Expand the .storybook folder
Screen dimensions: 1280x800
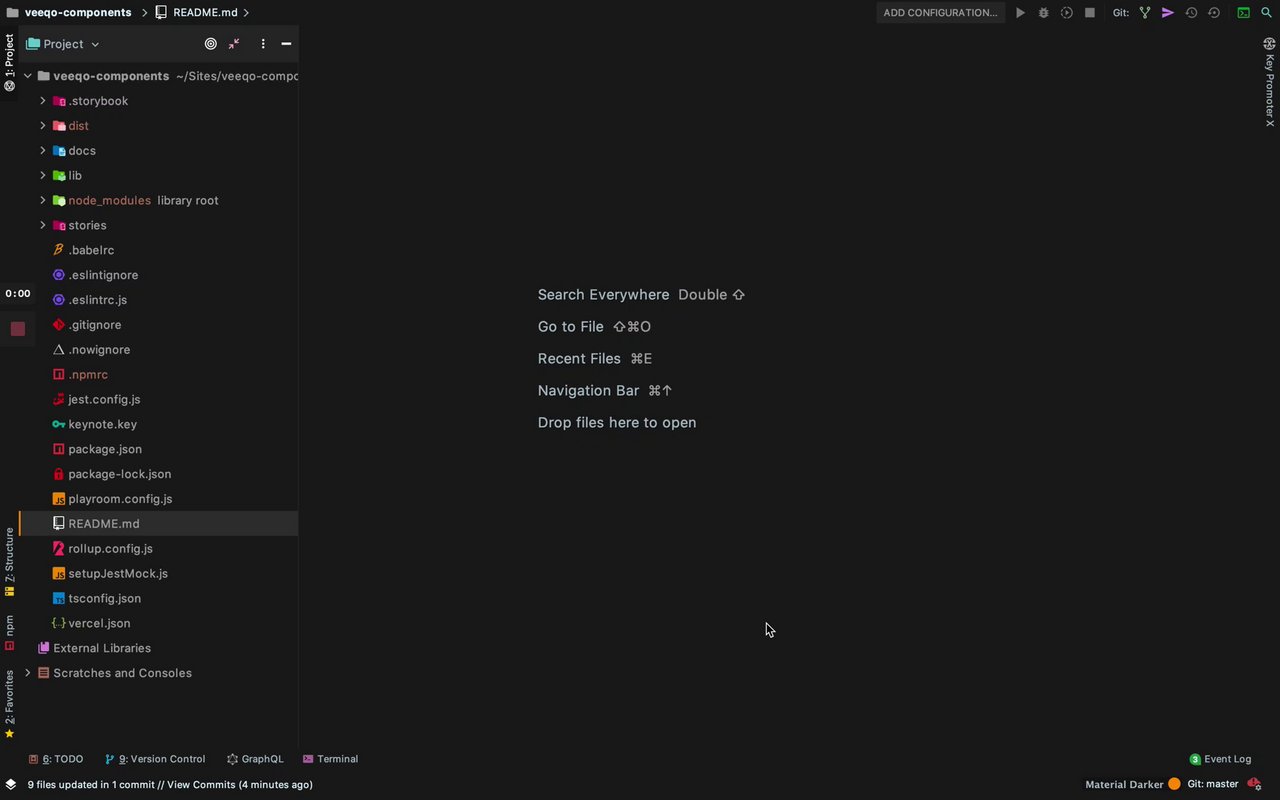[42, 101]
